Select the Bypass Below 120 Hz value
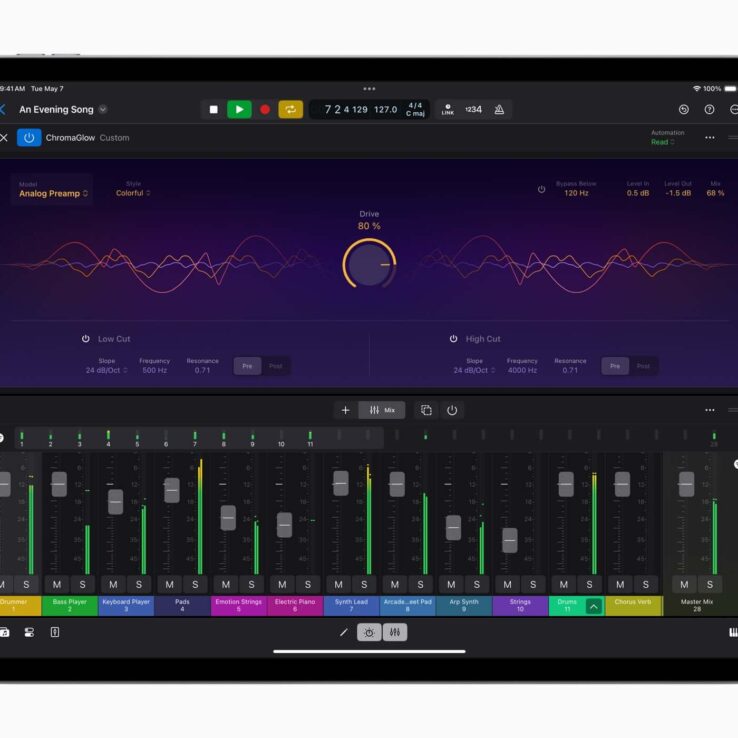The width and height of the screenshot is (738, 738). 576,193
